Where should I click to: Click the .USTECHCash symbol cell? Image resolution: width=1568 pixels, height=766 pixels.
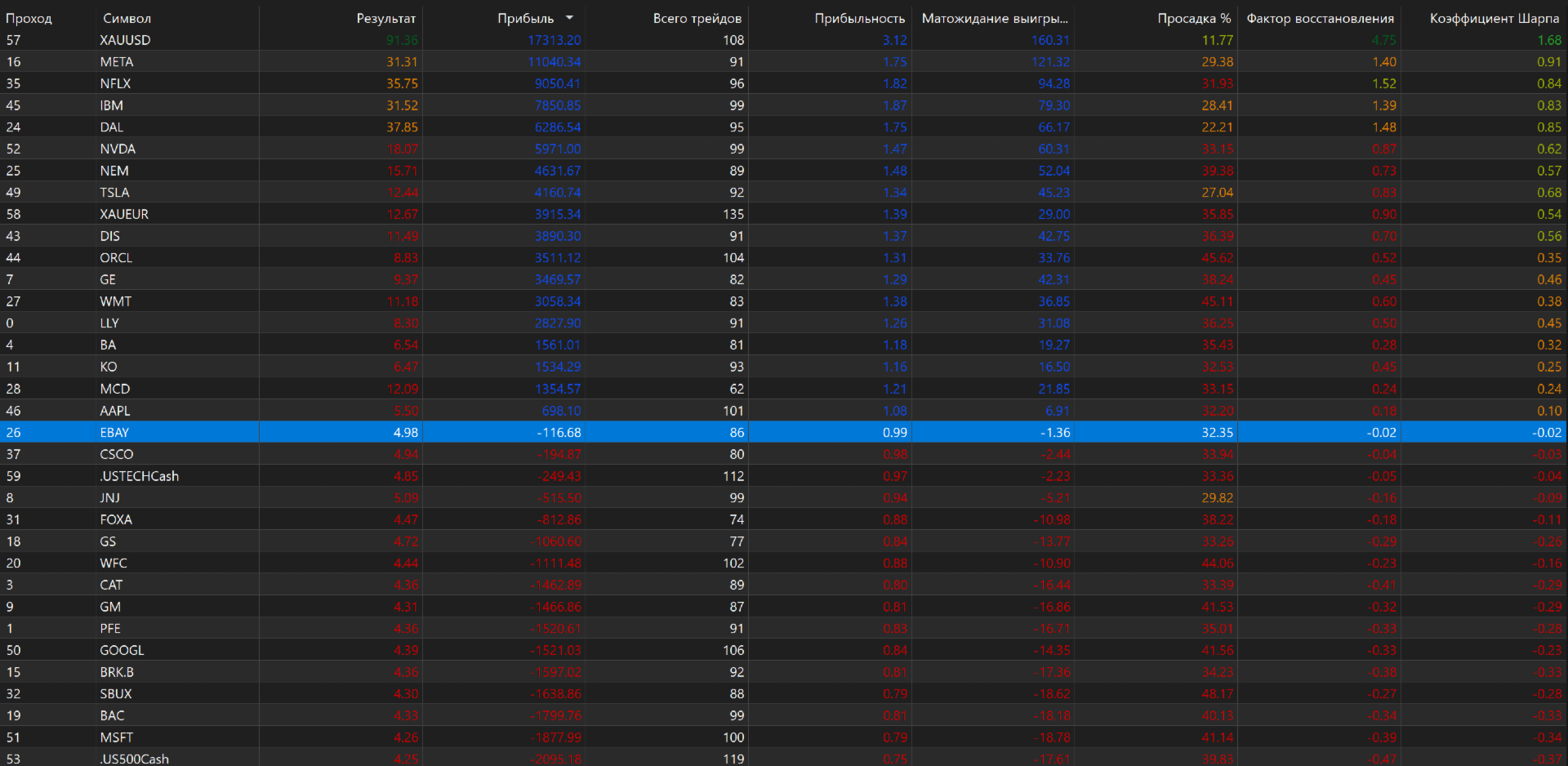click(x=139, y=476)
